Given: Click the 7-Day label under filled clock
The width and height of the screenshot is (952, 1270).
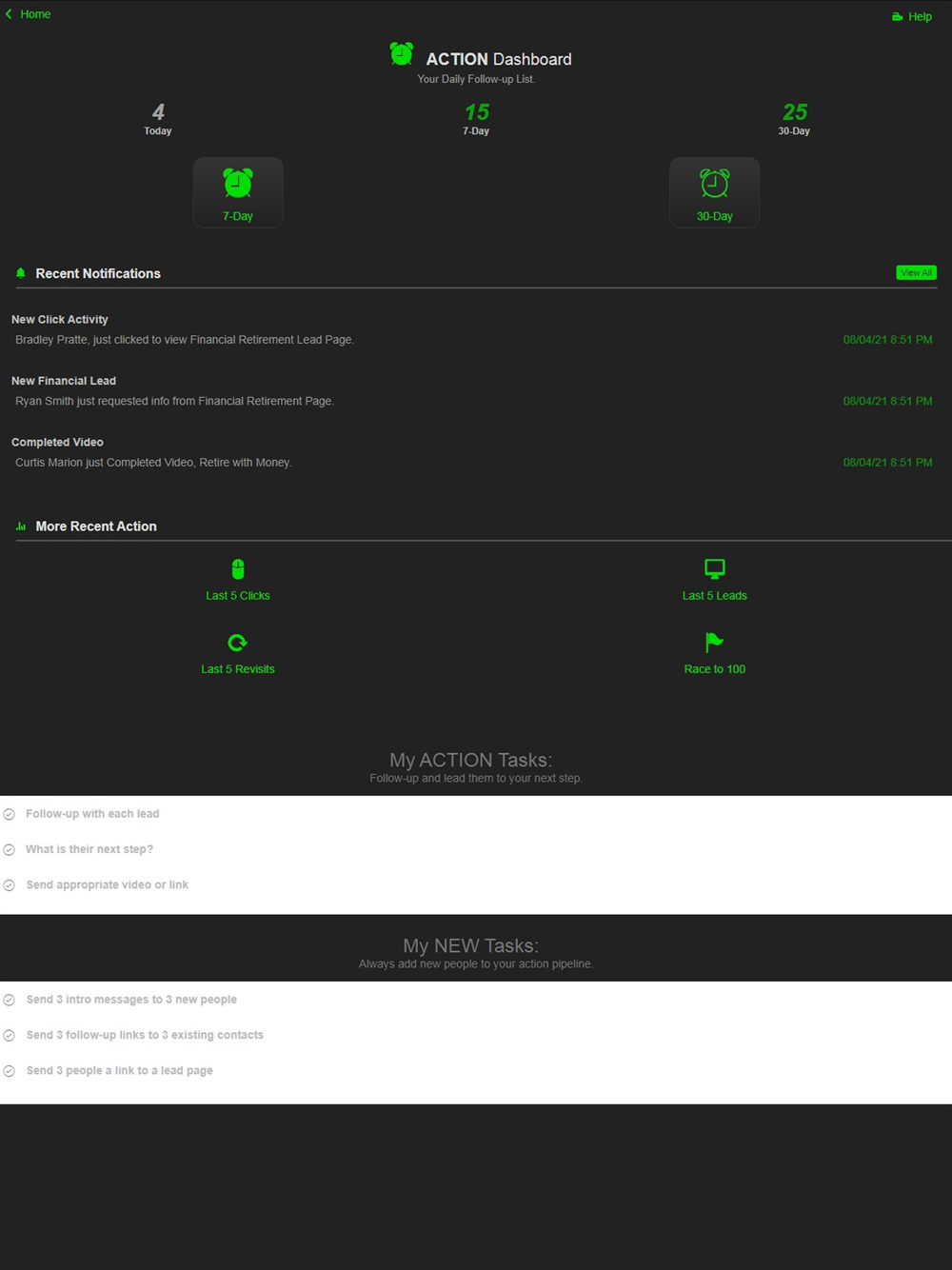Looking at the screenshot, I should 238,216.
